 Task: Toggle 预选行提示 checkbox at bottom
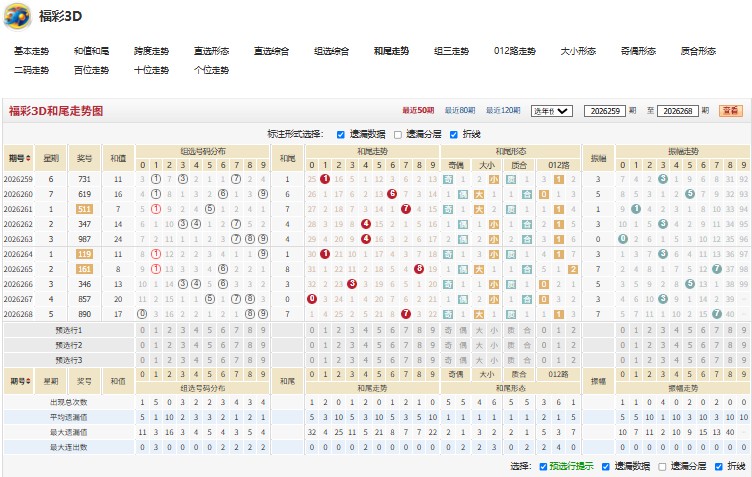coord(543,466)
